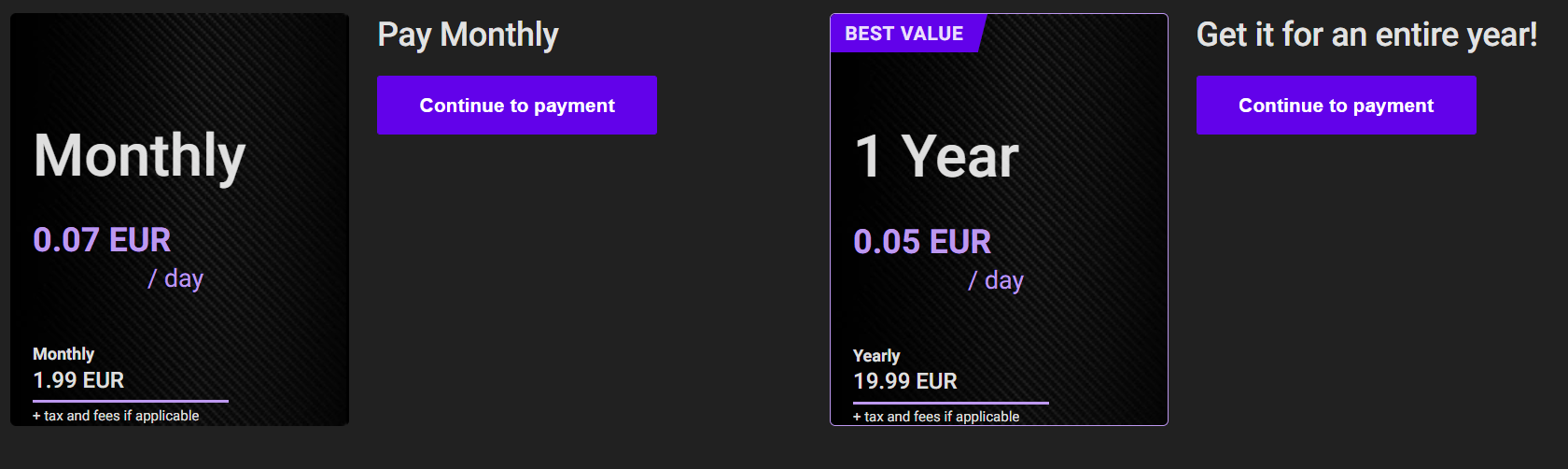
Task: Click the large Monthly title text
Action: (140, 156)
